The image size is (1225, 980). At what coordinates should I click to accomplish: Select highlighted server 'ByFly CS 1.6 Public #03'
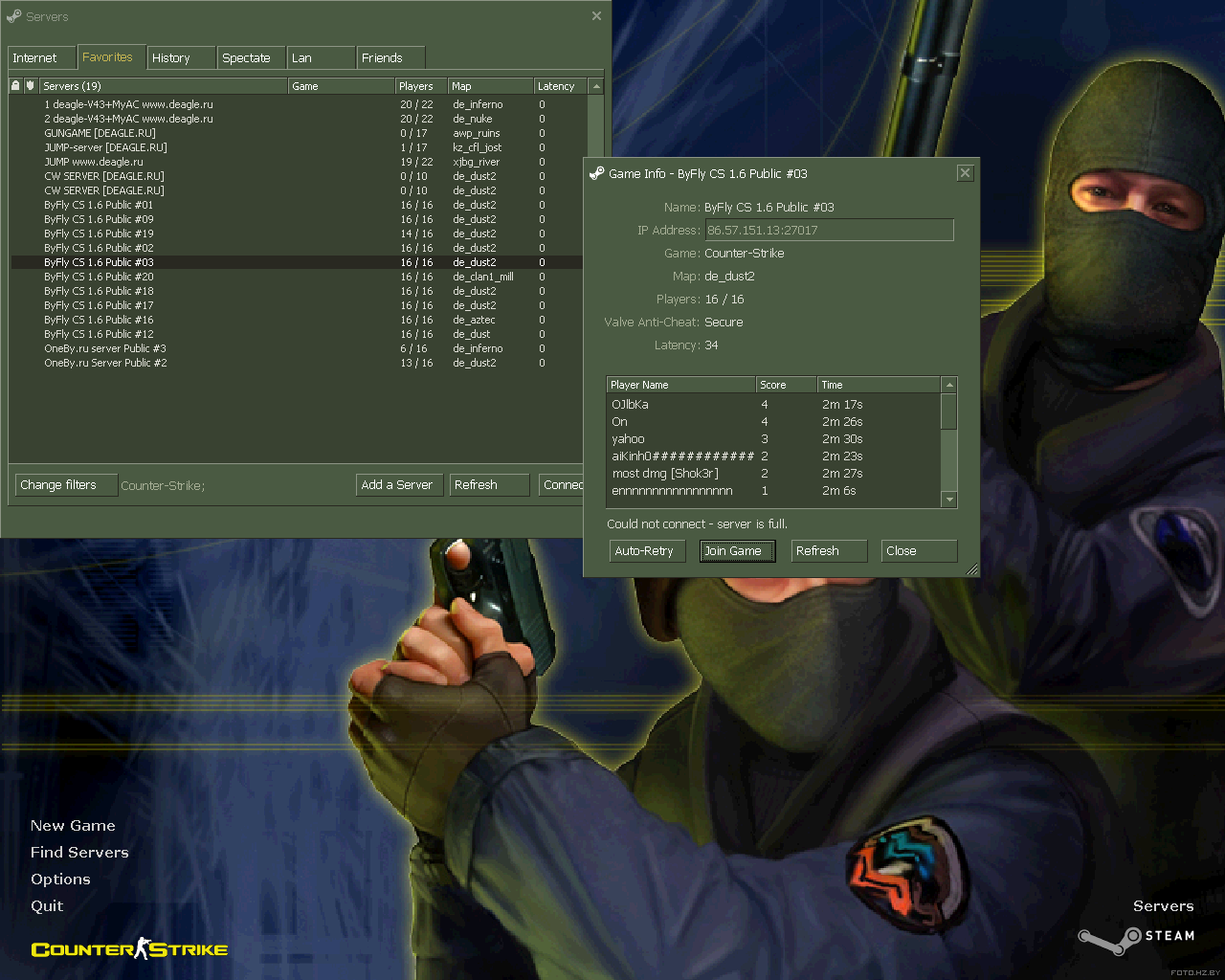(x=298, y=262)
